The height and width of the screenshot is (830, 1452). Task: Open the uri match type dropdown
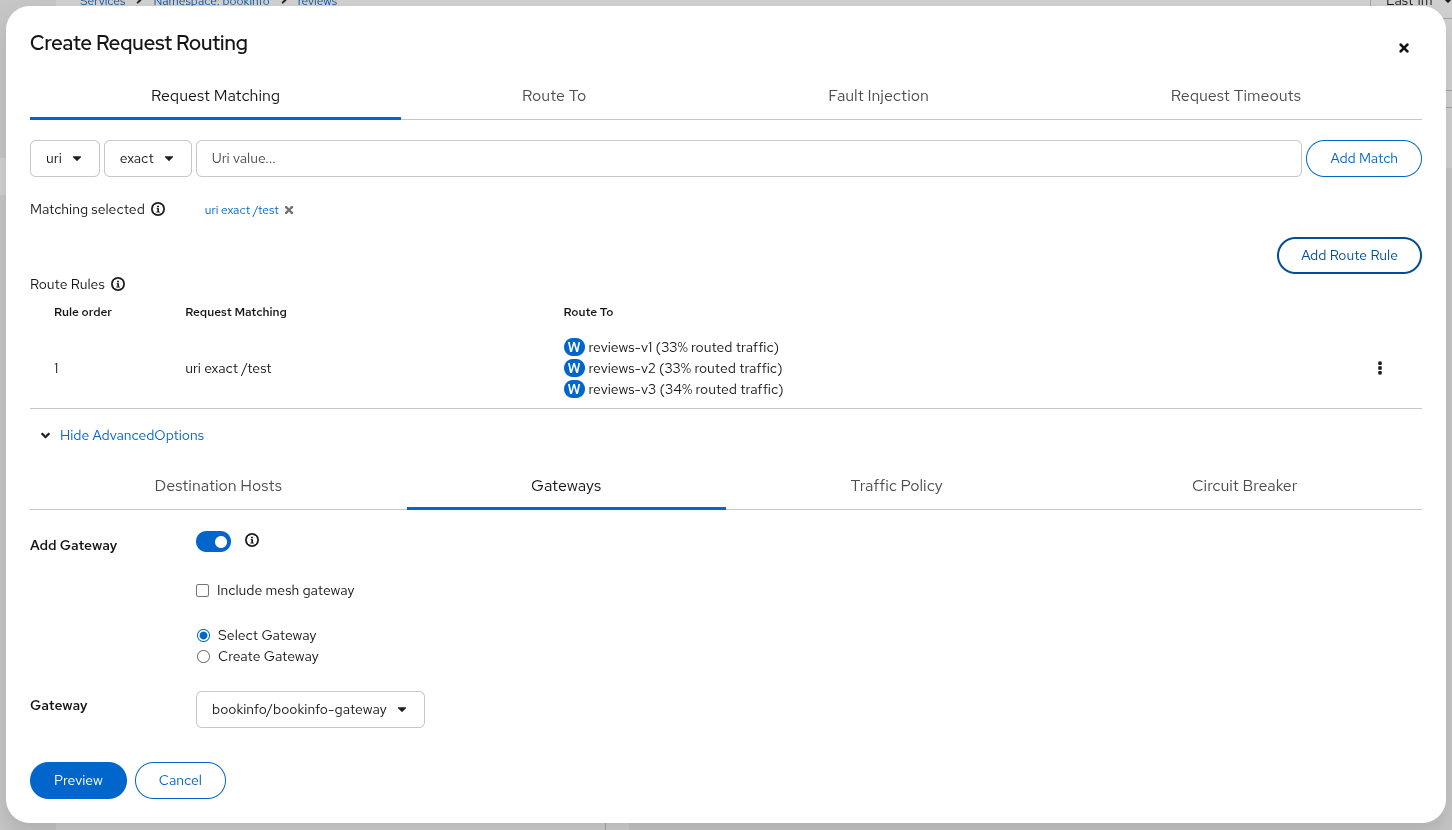tap(65, 158)
